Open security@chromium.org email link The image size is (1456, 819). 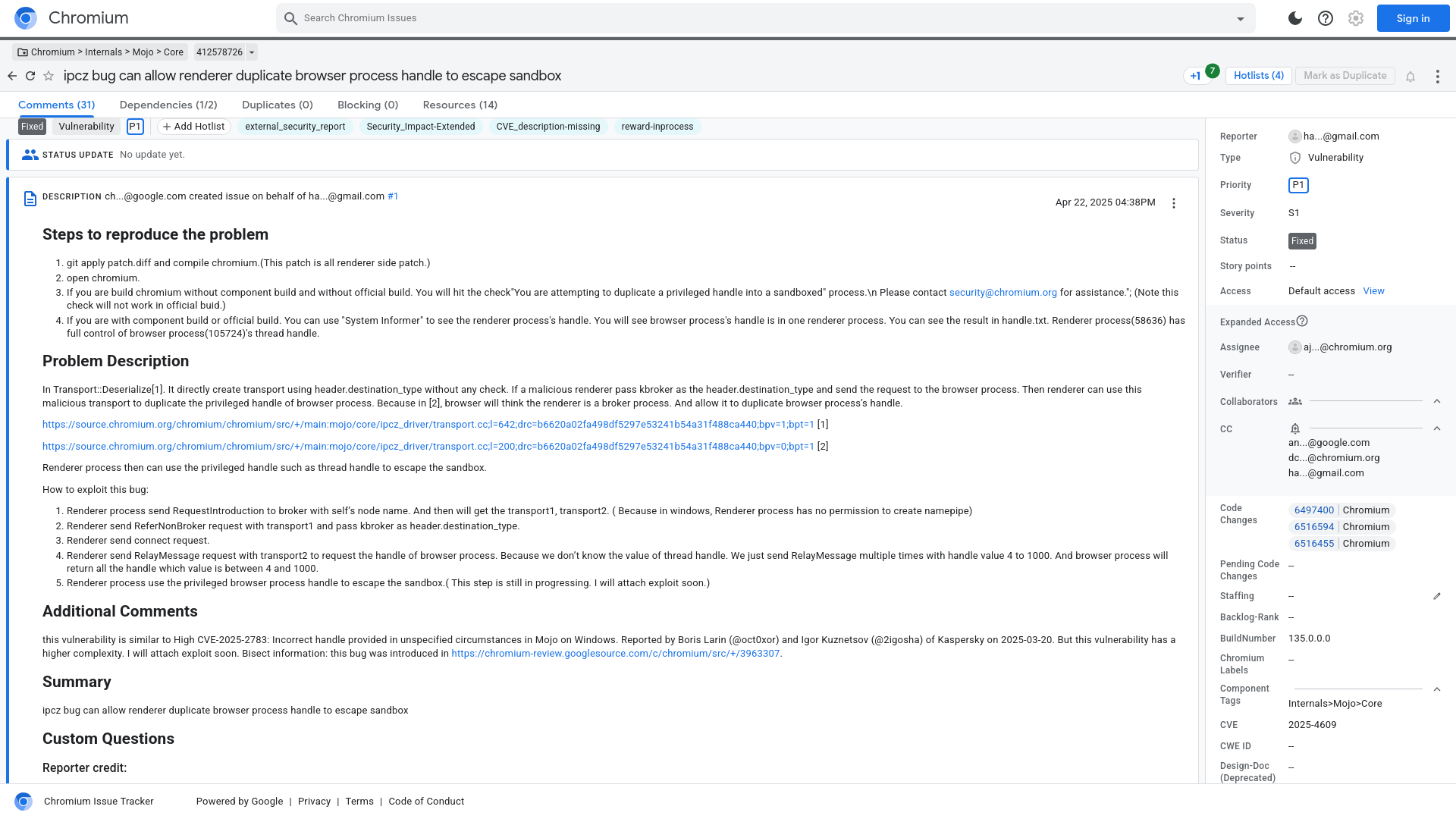[x=1003, y=293]
